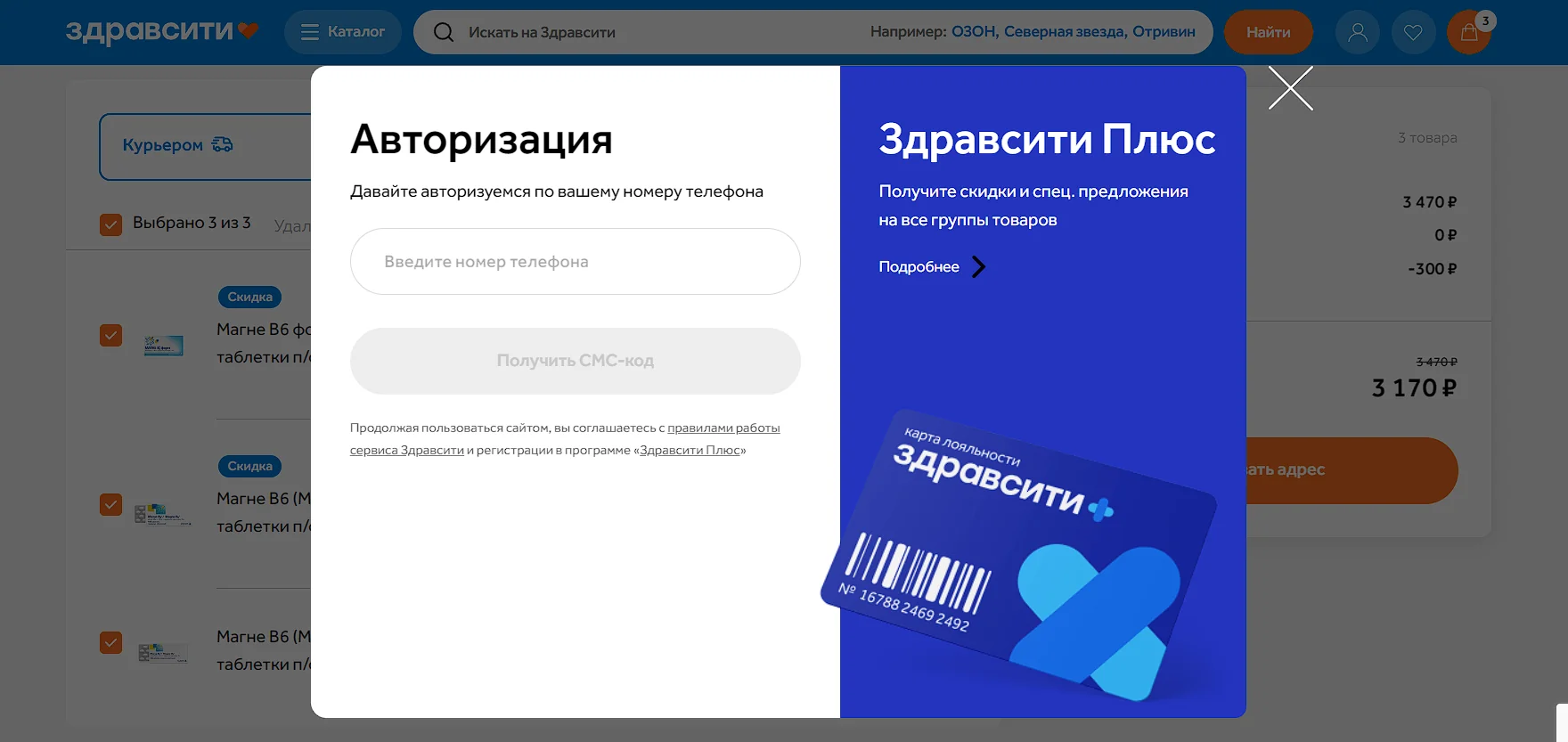Click the loyalty card image
Viewport: 1568px width, 742px height.
pyautogui.click(x=1020, y=552)
